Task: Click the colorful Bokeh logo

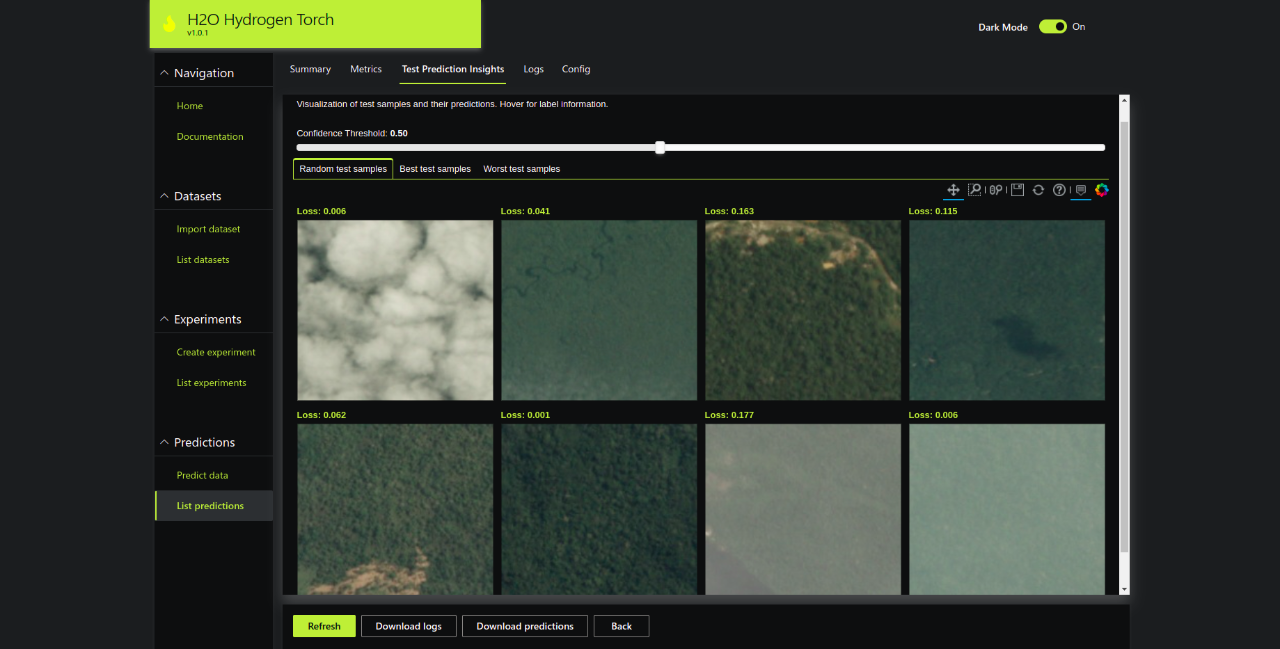Action: 1102,190
